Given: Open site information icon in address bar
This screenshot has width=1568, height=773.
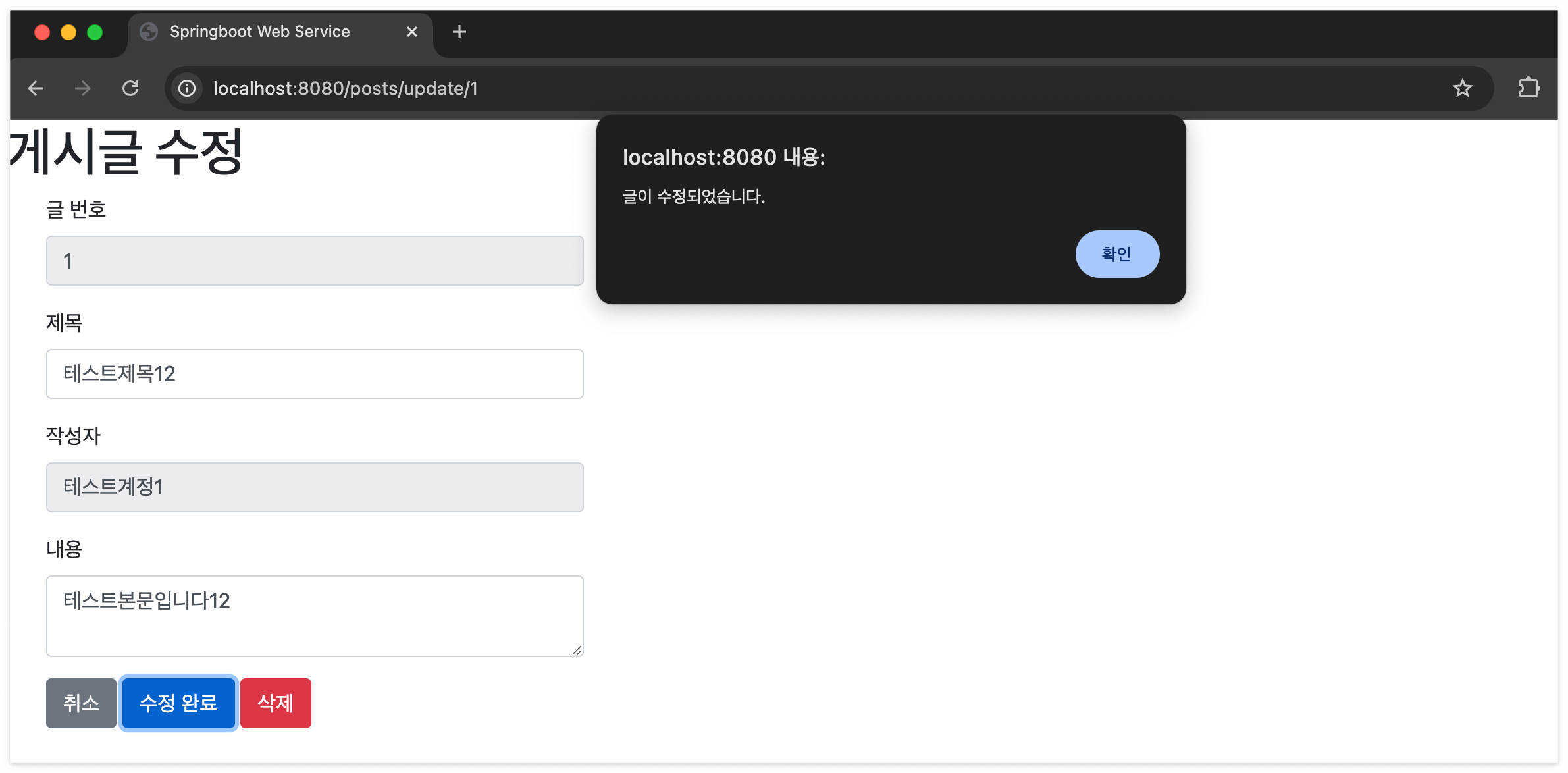Looking at the screenshot, I should (x=187, y=88).
